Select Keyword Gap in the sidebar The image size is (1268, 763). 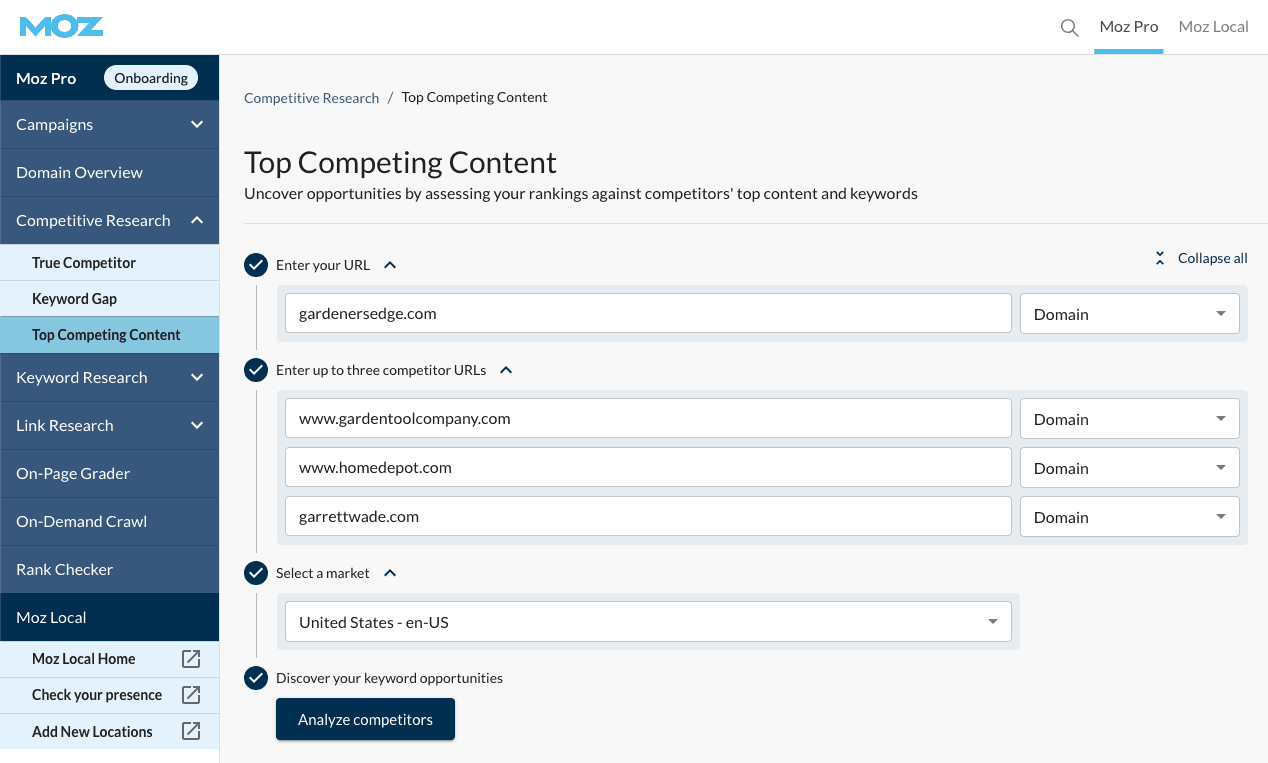pos(75,299)
